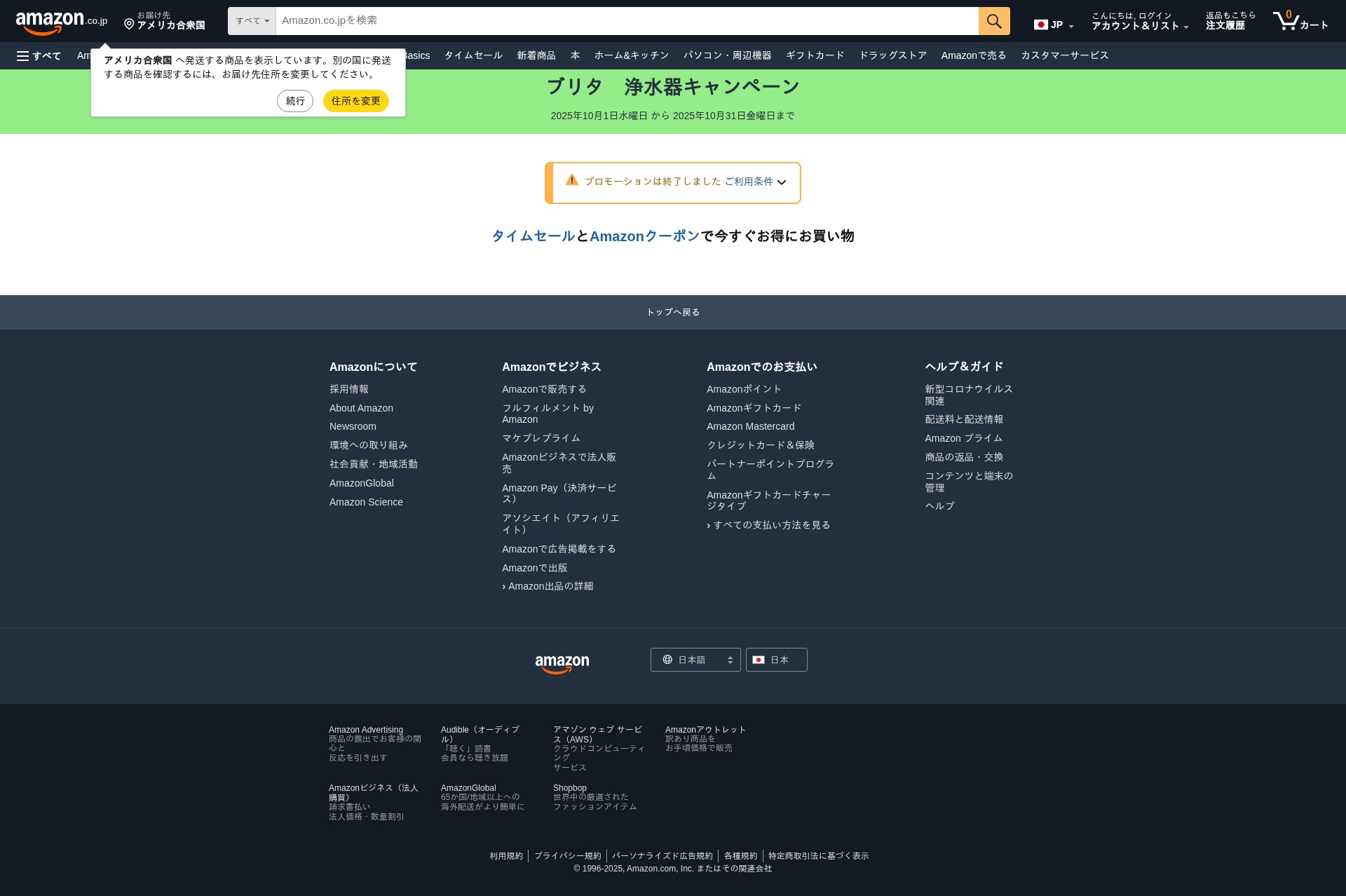Click the 住所を変更 button

pos(356,101)
